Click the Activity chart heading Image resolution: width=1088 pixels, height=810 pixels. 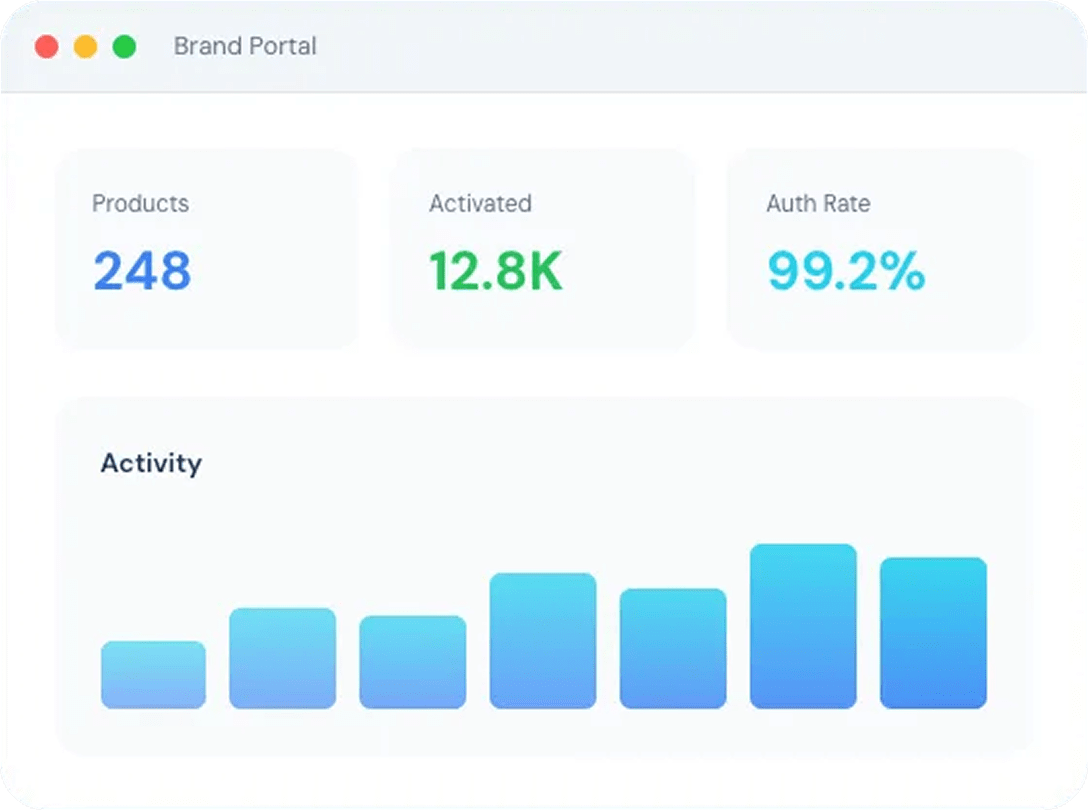(x=151, y=463)
